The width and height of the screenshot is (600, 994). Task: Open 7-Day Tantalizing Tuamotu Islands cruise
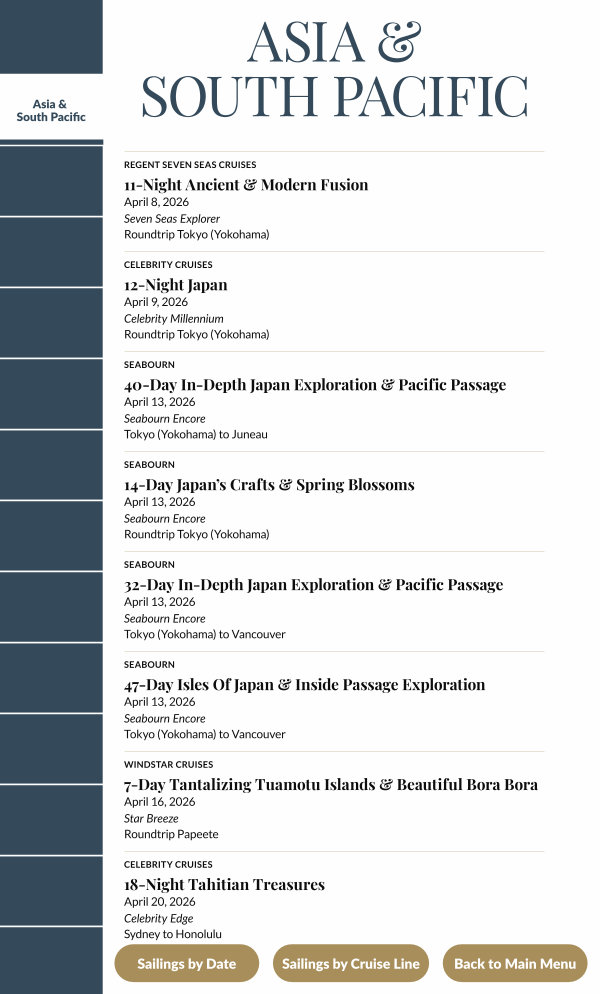(x=331, y=785)
